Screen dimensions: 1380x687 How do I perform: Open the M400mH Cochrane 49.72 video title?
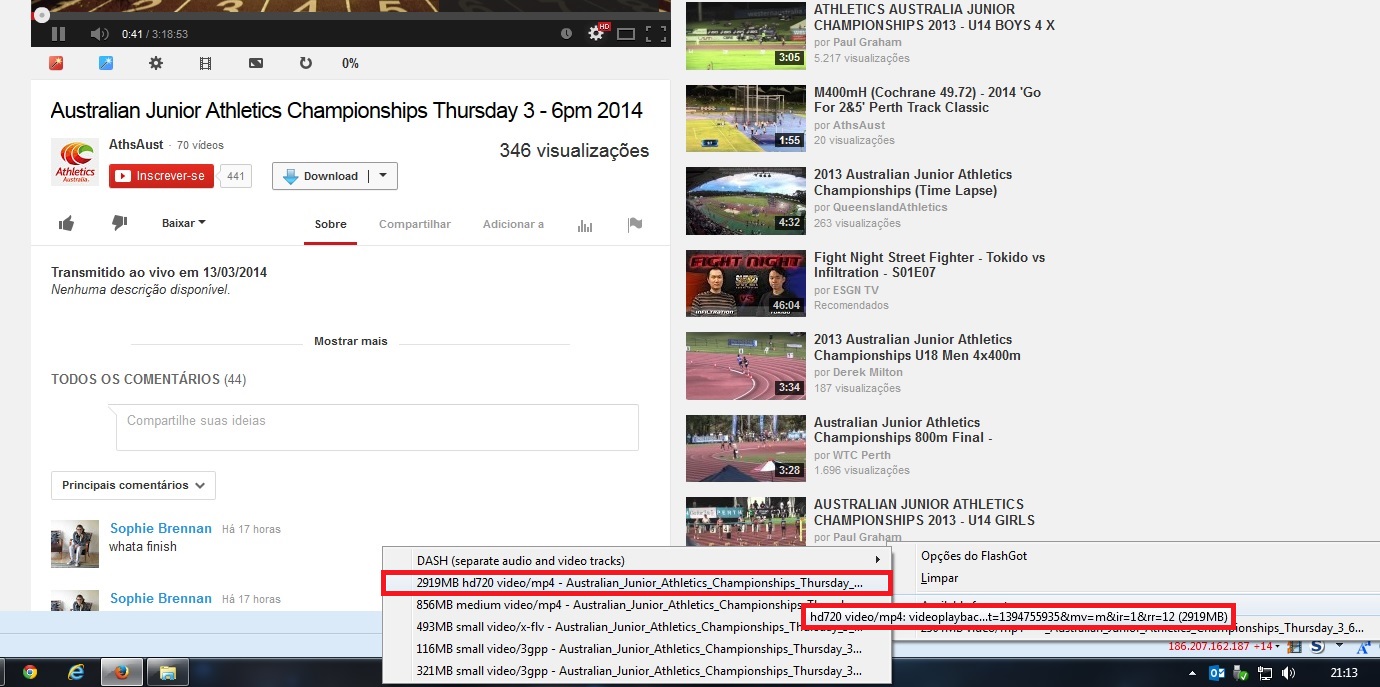(x=927, y=100)
